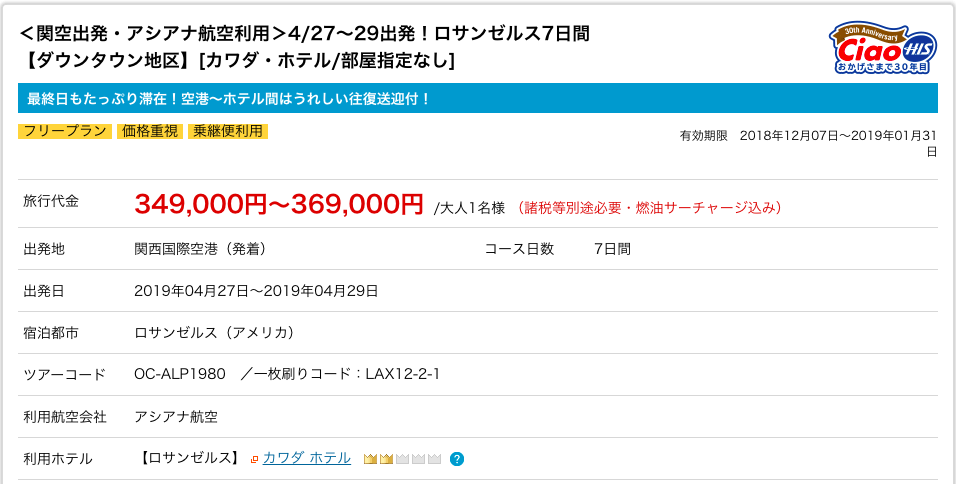Click the last grey crown rating icon
This screenshot has width=956, height=484.
[x=434, y=459]
